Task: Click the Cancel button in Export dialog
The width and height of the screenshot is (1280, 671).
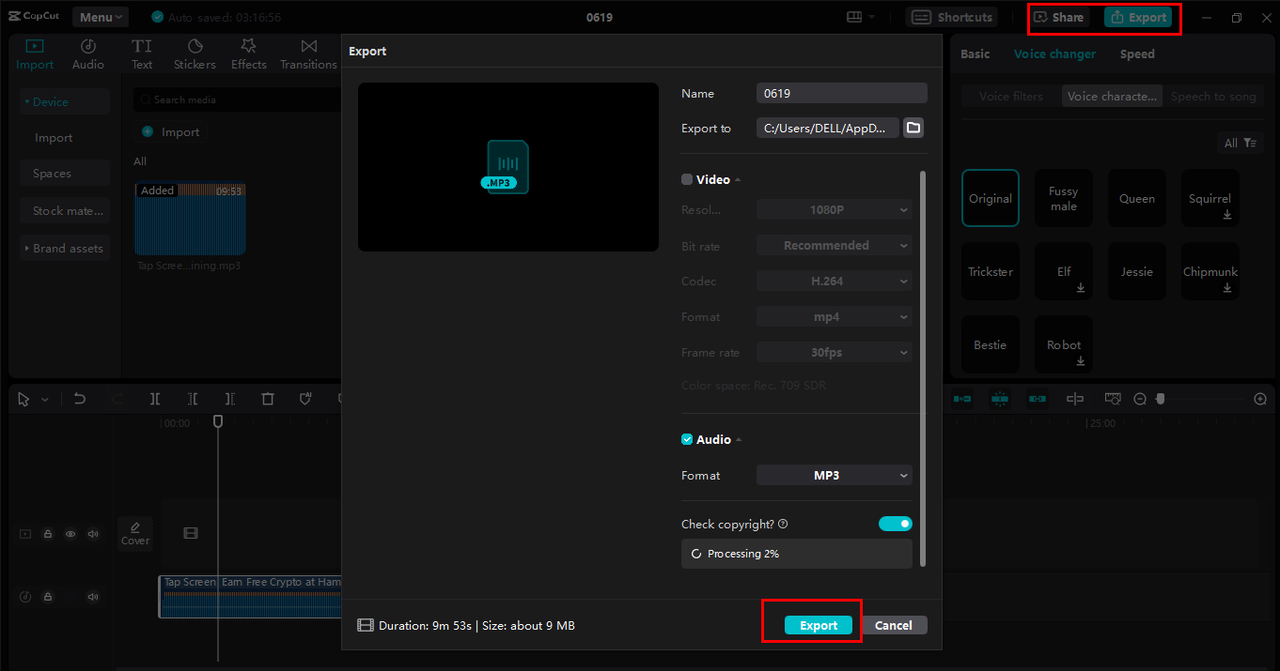Action: (893, 625)
